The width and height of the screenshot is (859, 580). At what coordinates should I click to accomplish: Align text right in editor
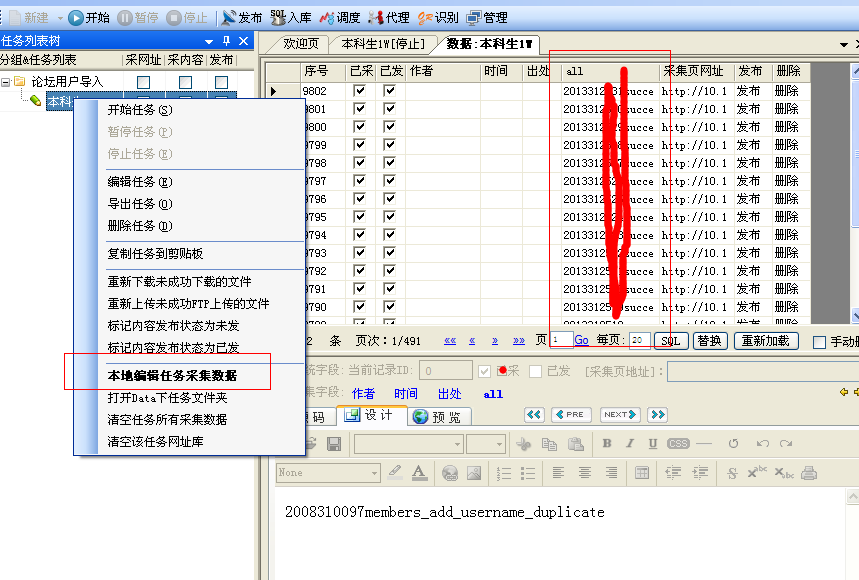(611, 473)
